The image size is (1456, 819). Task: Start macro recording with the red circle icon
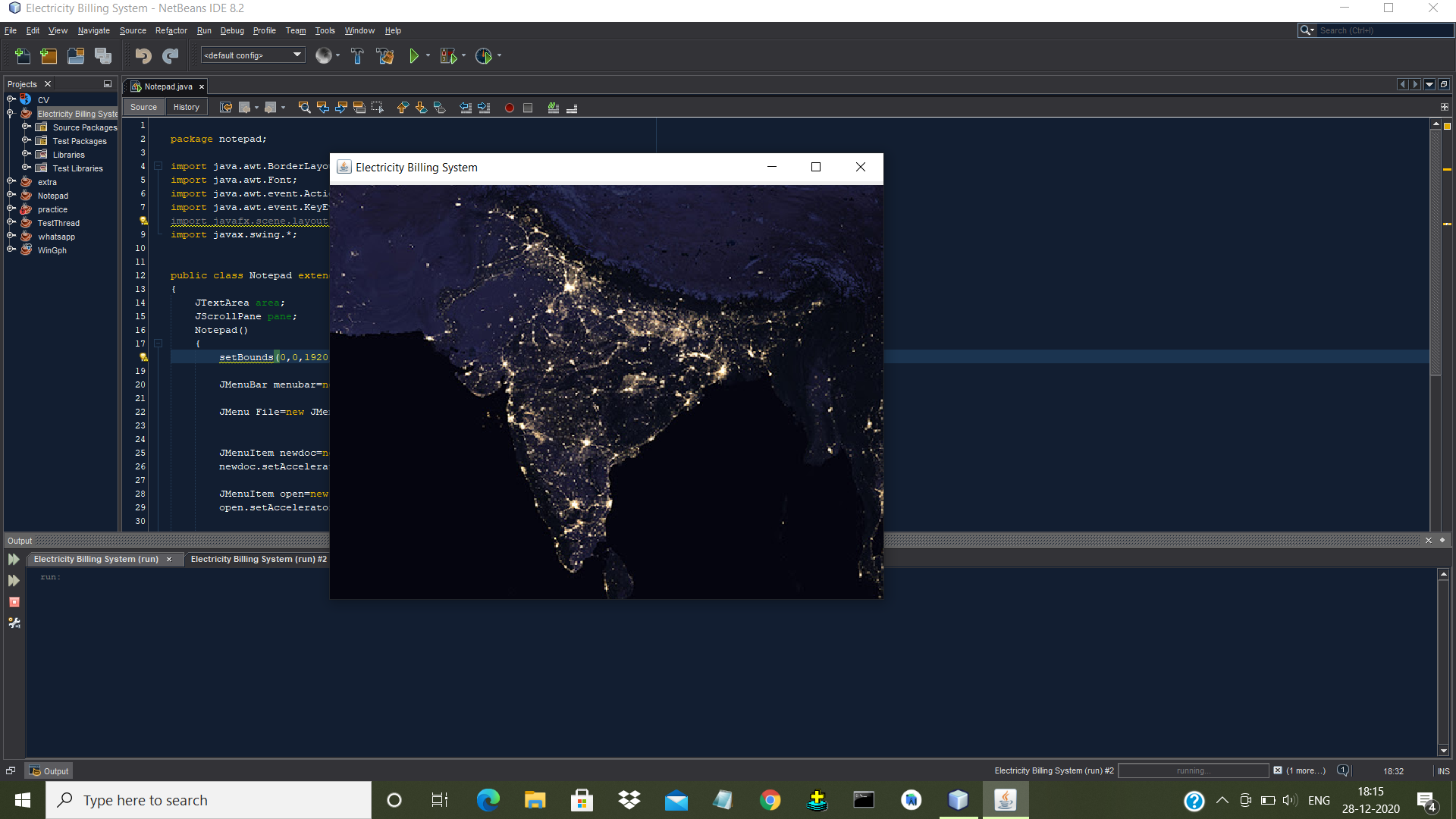[x=509, y=108]
